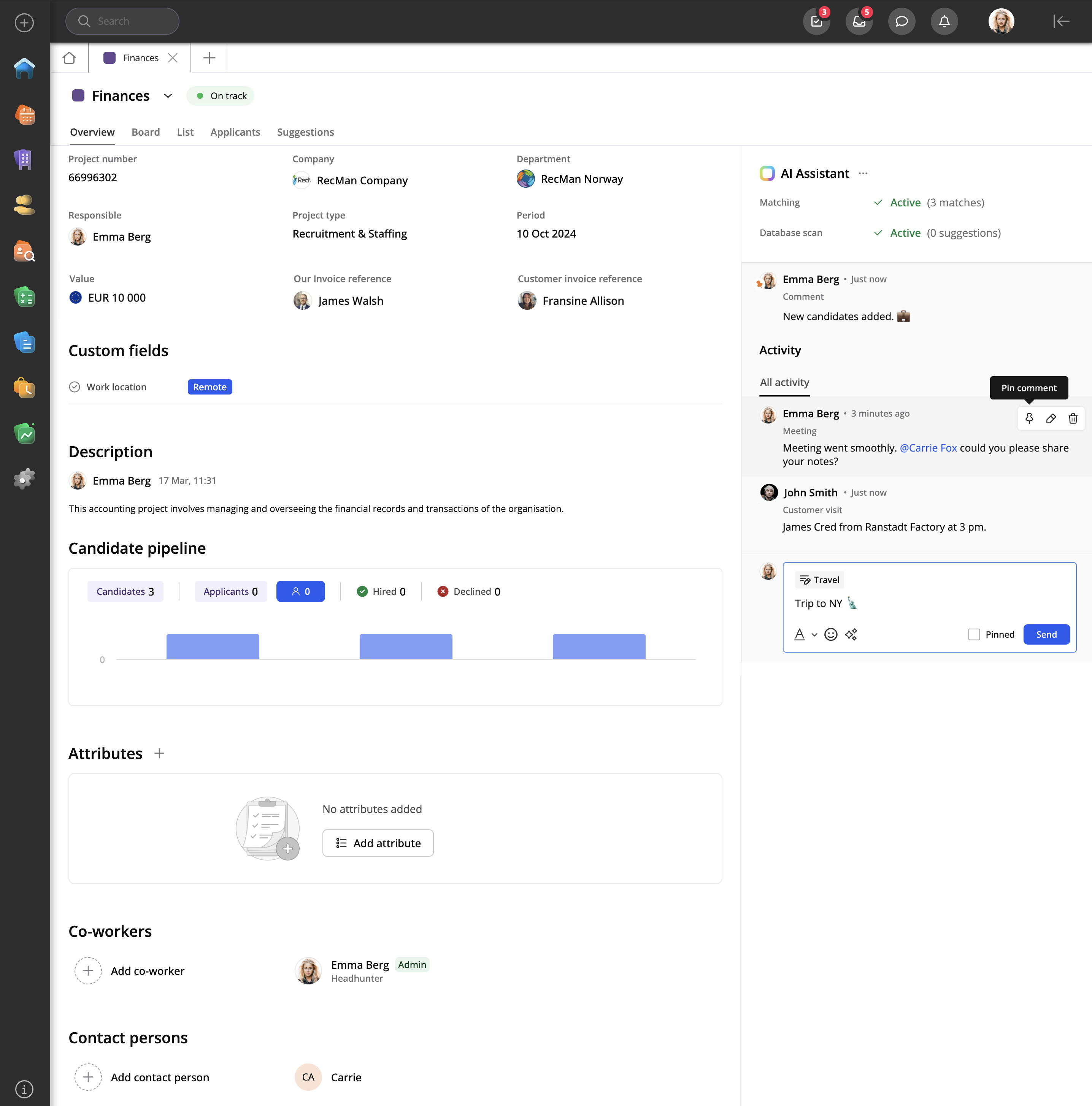
Task: Click Add contact person
Action: tap(142, 1077)
